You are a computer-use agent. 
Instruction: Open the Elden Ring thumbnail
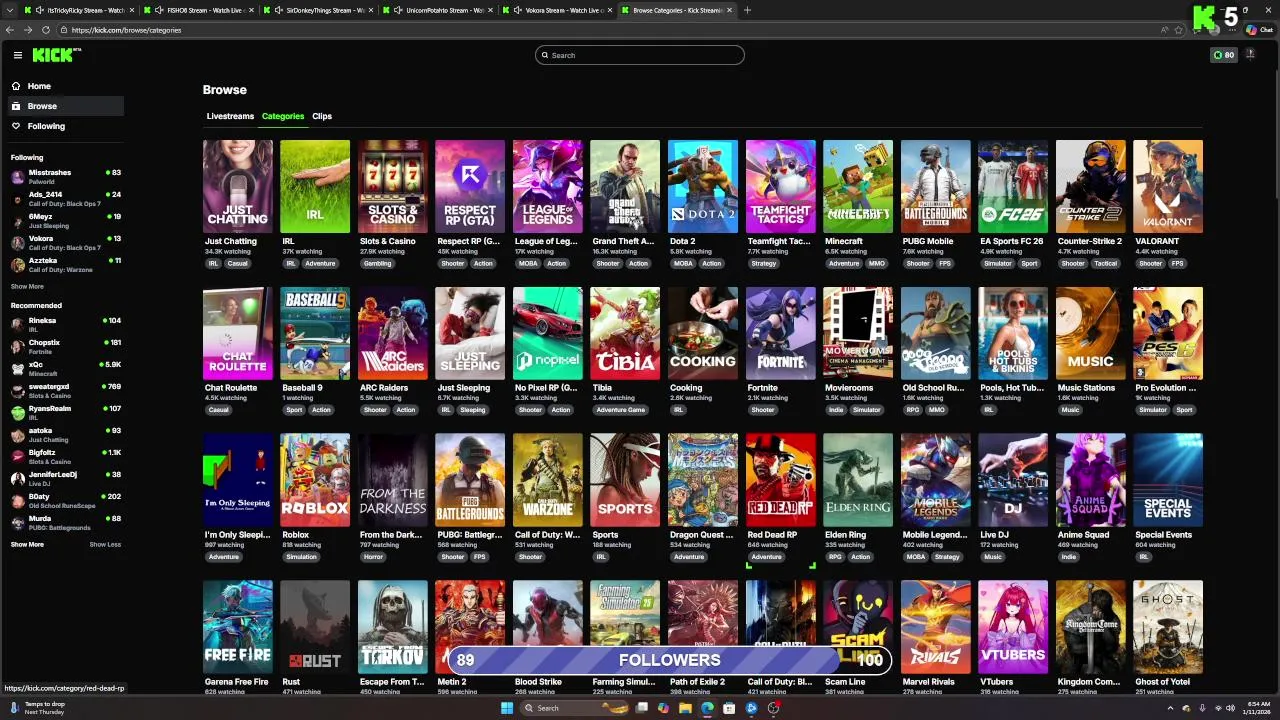[858, 480]
